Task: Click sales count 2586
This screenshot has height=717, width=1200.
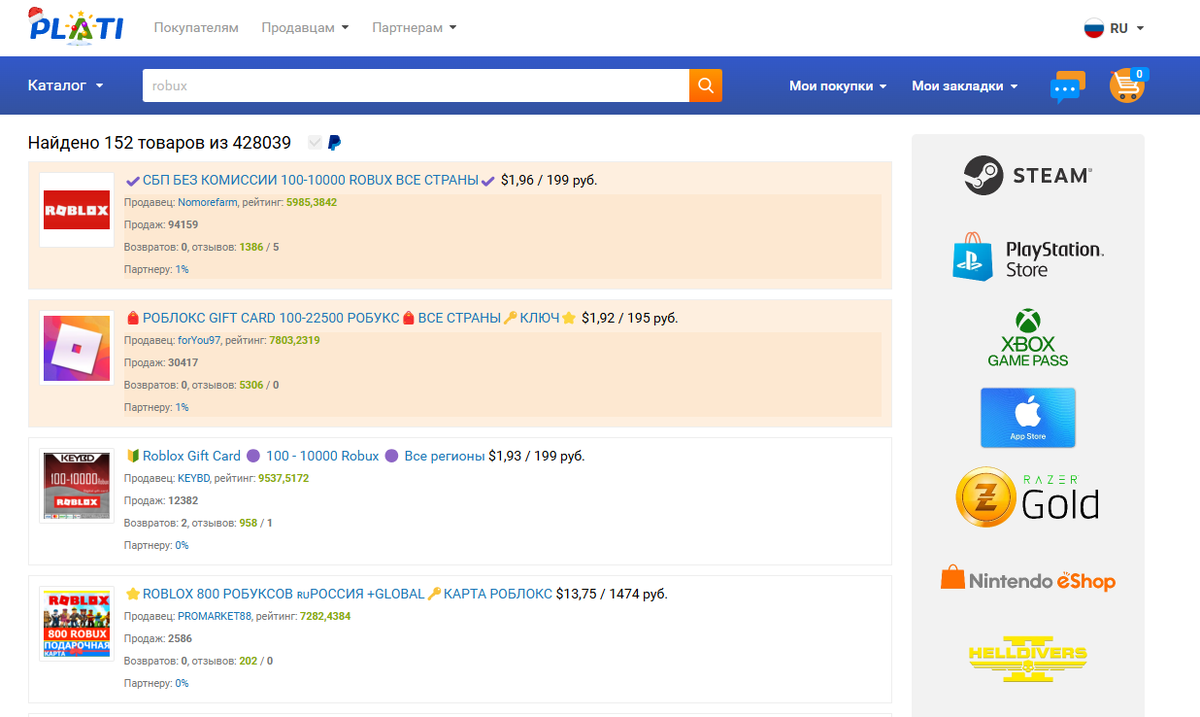Action: point(180,639)
